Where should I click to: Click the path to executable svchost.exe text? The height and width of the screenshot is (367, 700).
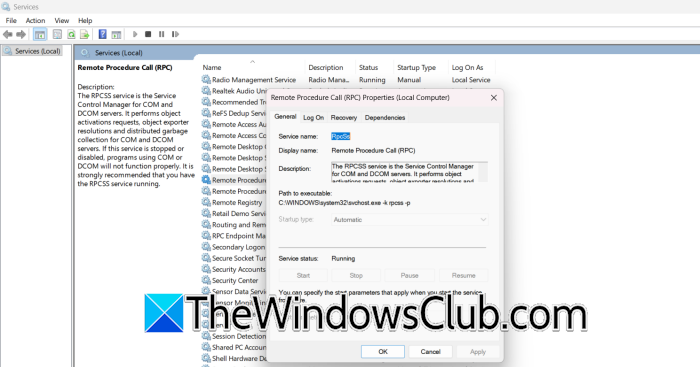coord(344,203)
